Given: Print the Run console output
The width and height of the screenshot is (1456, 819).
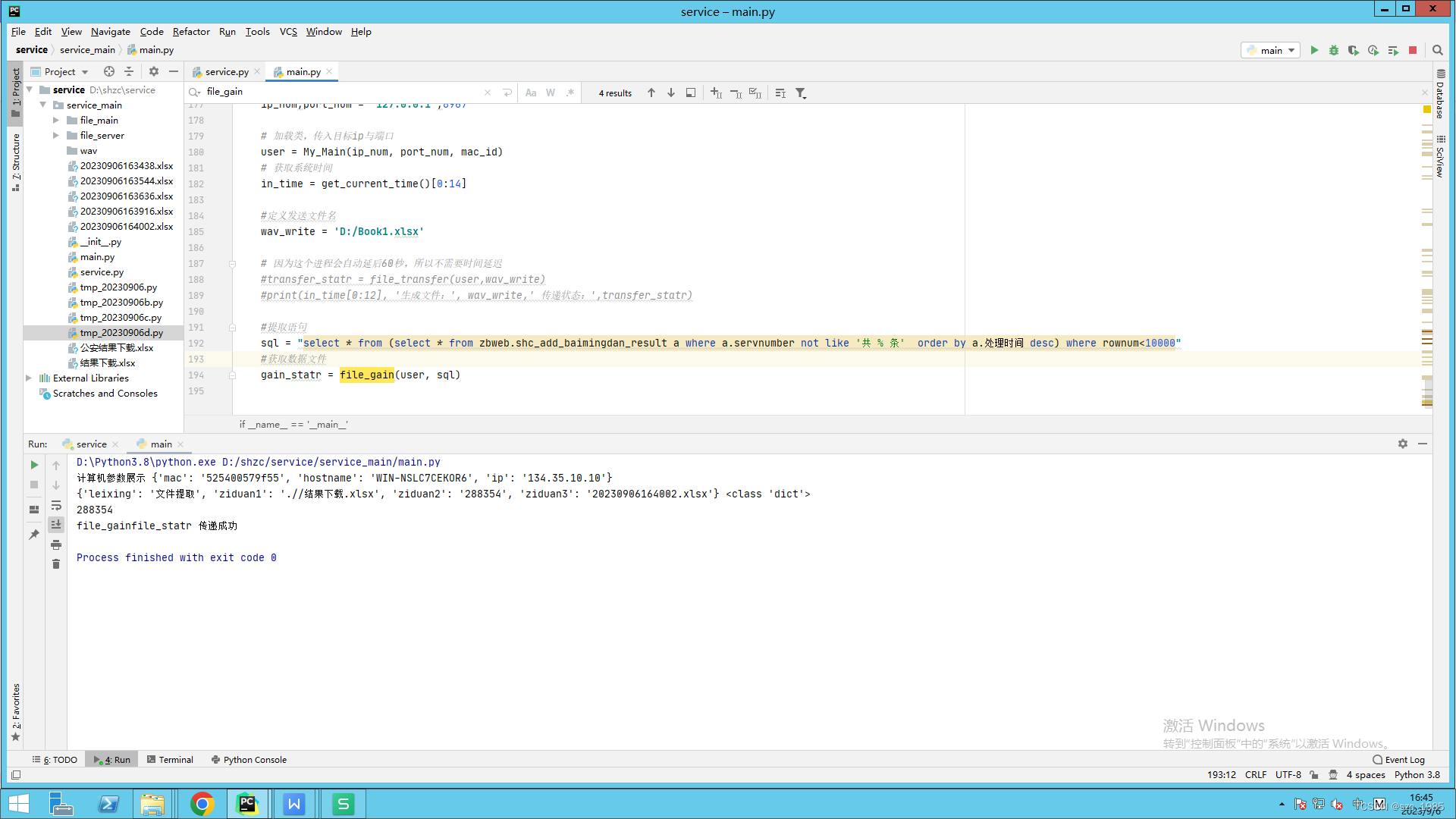Looking at the screenshot, I should (56, 544).
